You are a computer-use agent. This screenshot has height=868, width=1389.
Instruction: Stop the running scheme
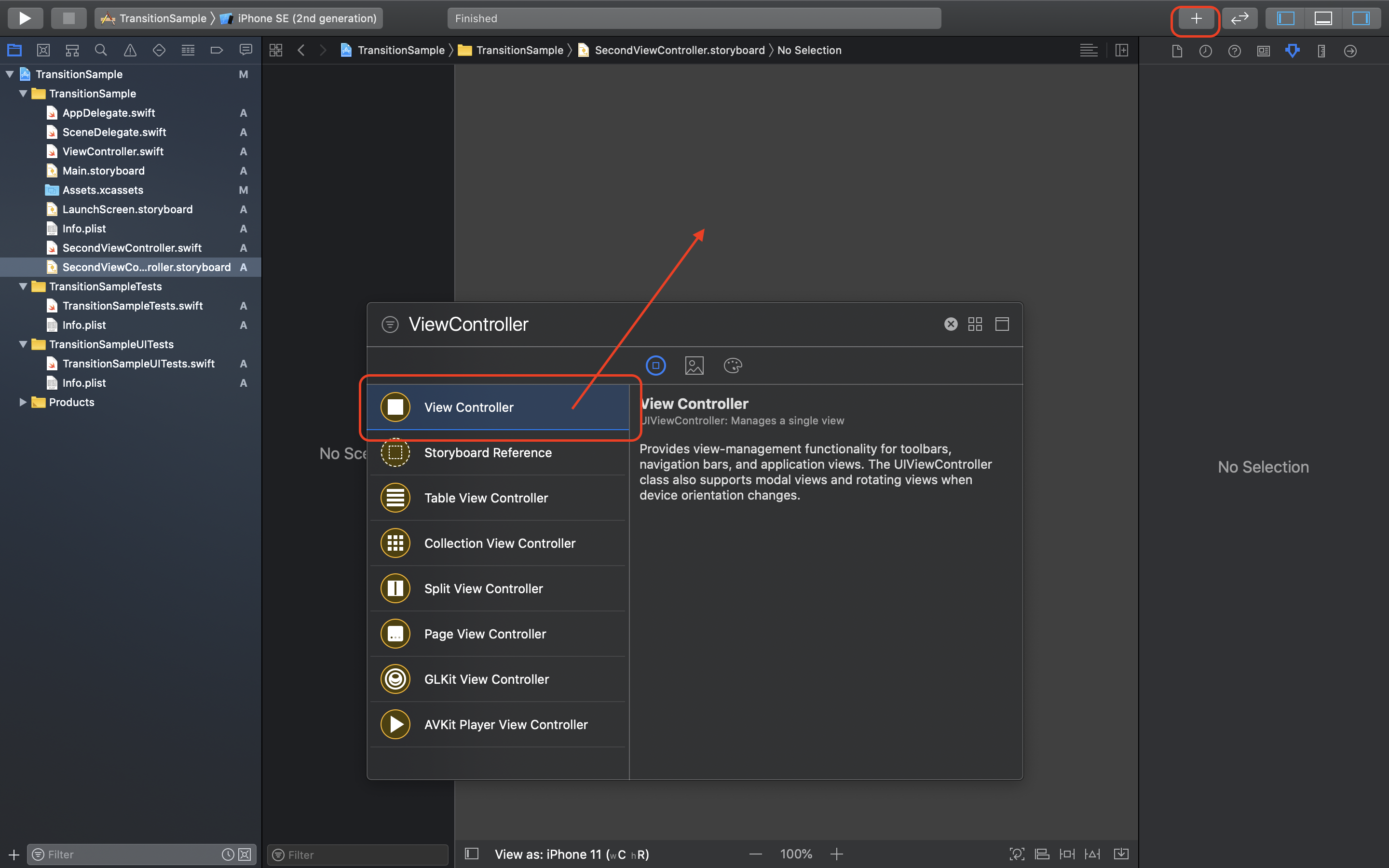(68, 18)
